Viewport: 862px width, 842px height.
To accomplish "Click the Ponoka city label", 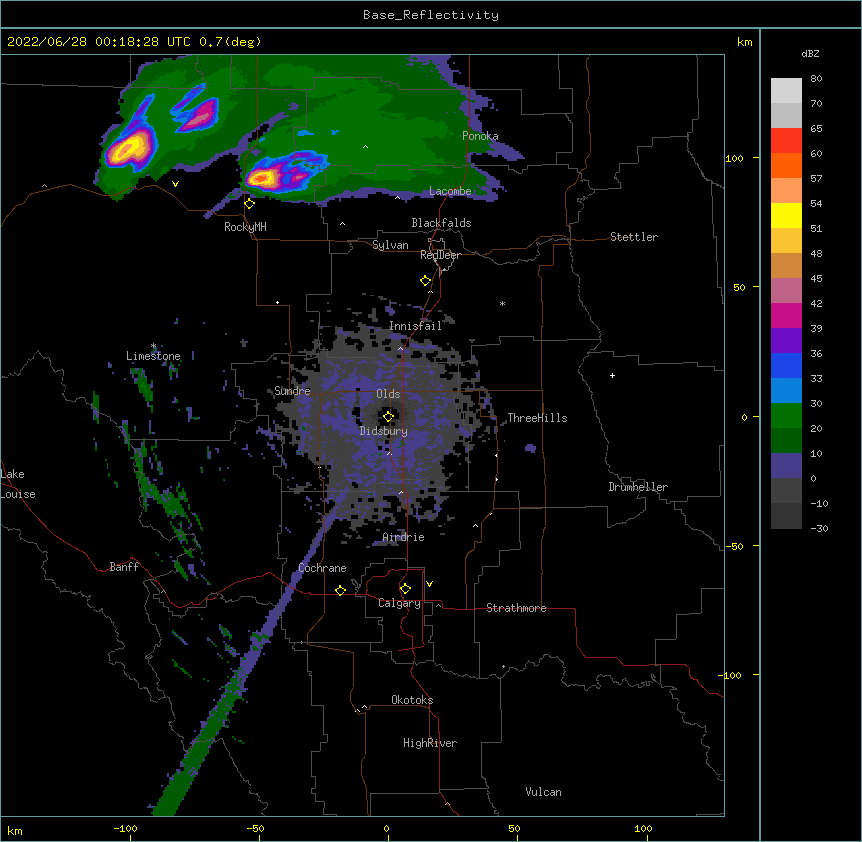I will pos(480,136).
